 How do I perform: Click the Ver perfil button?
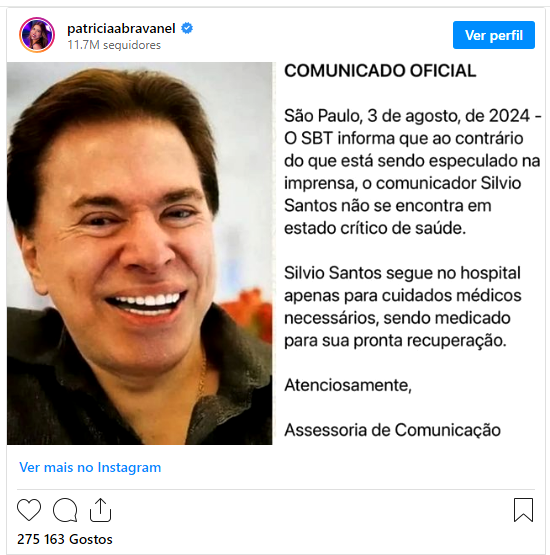point(494,35)
